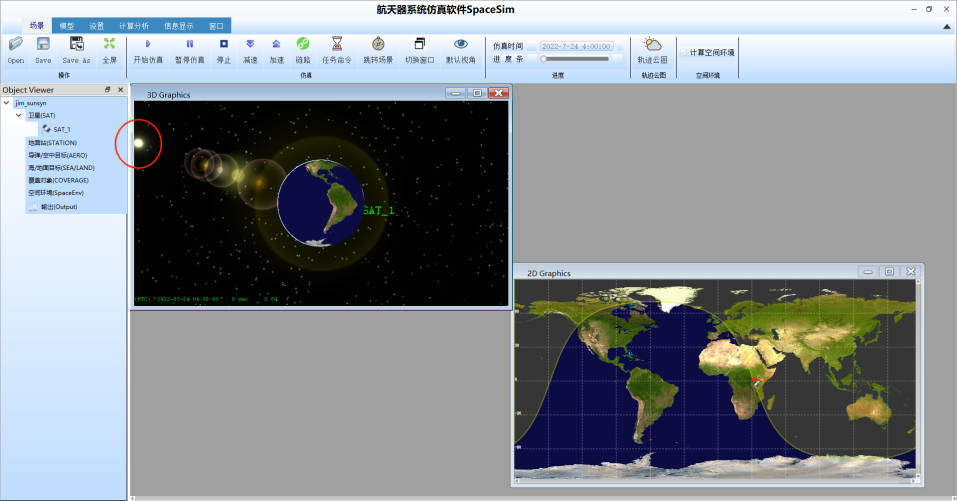Select the 输出(Output) tree item
This screenshot has height=501, width=957.
(x=59, y=207)
